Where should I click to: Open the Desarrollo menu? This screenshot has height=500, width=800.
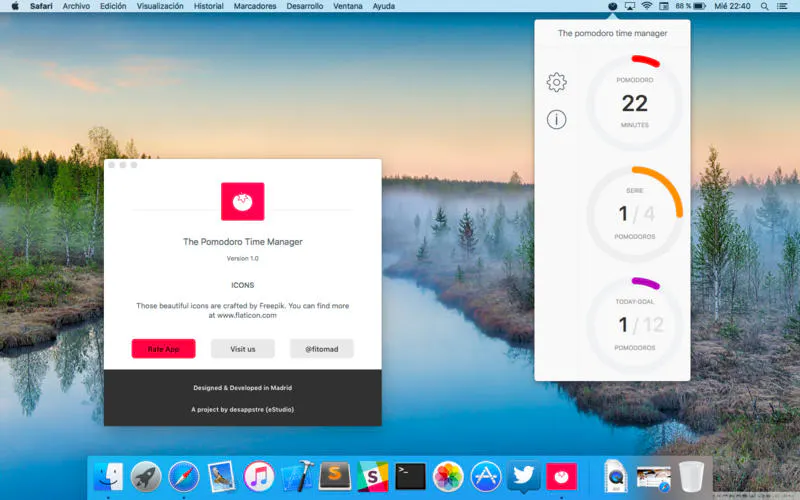[x=305, y=6]
